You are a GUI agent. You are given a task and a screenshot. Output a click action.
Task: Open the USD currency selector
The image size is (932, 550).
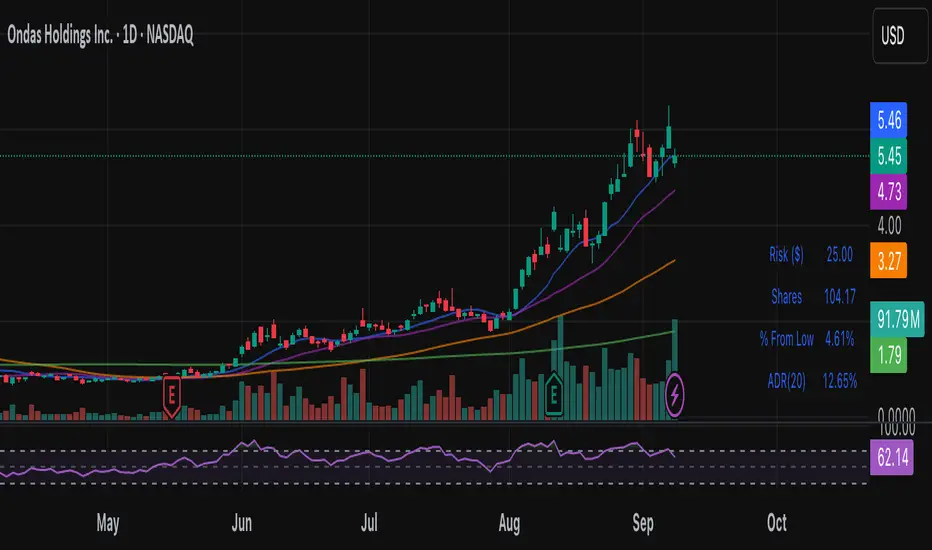coord(900,36)
